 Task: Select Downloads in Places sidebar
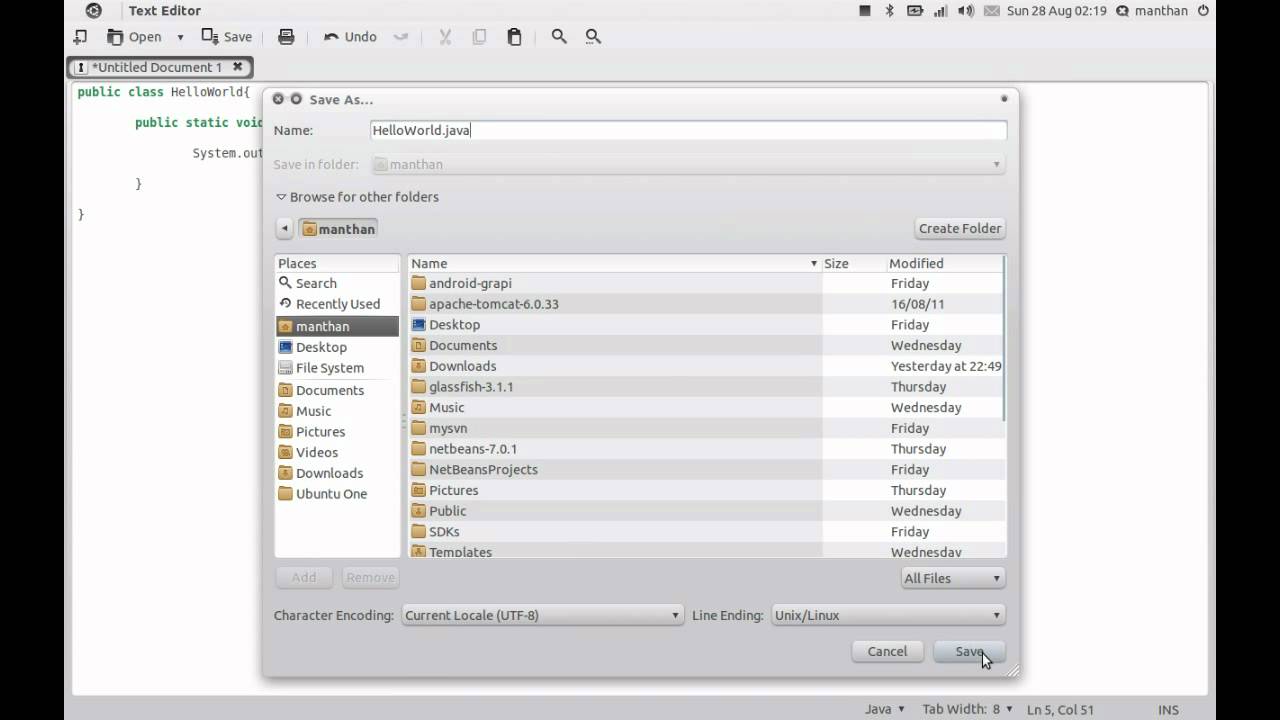point(337,473)
